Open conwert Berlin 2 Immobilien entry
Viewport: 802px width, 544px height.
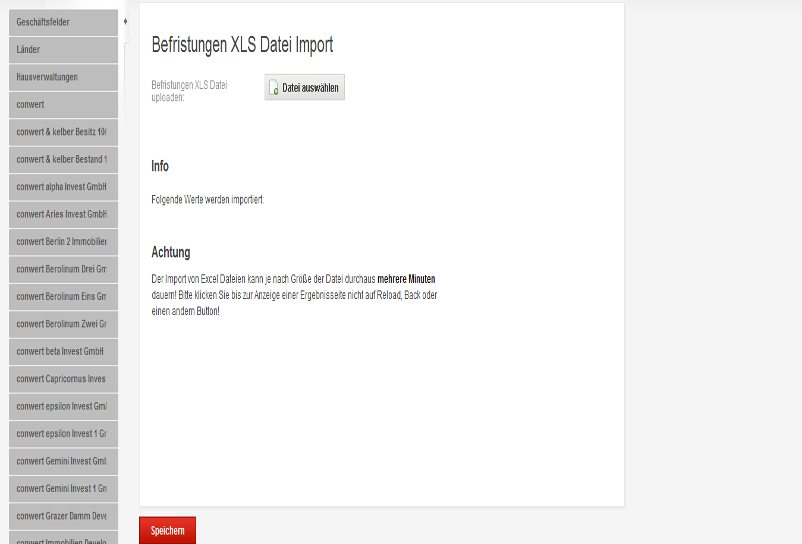pos(63,242)
